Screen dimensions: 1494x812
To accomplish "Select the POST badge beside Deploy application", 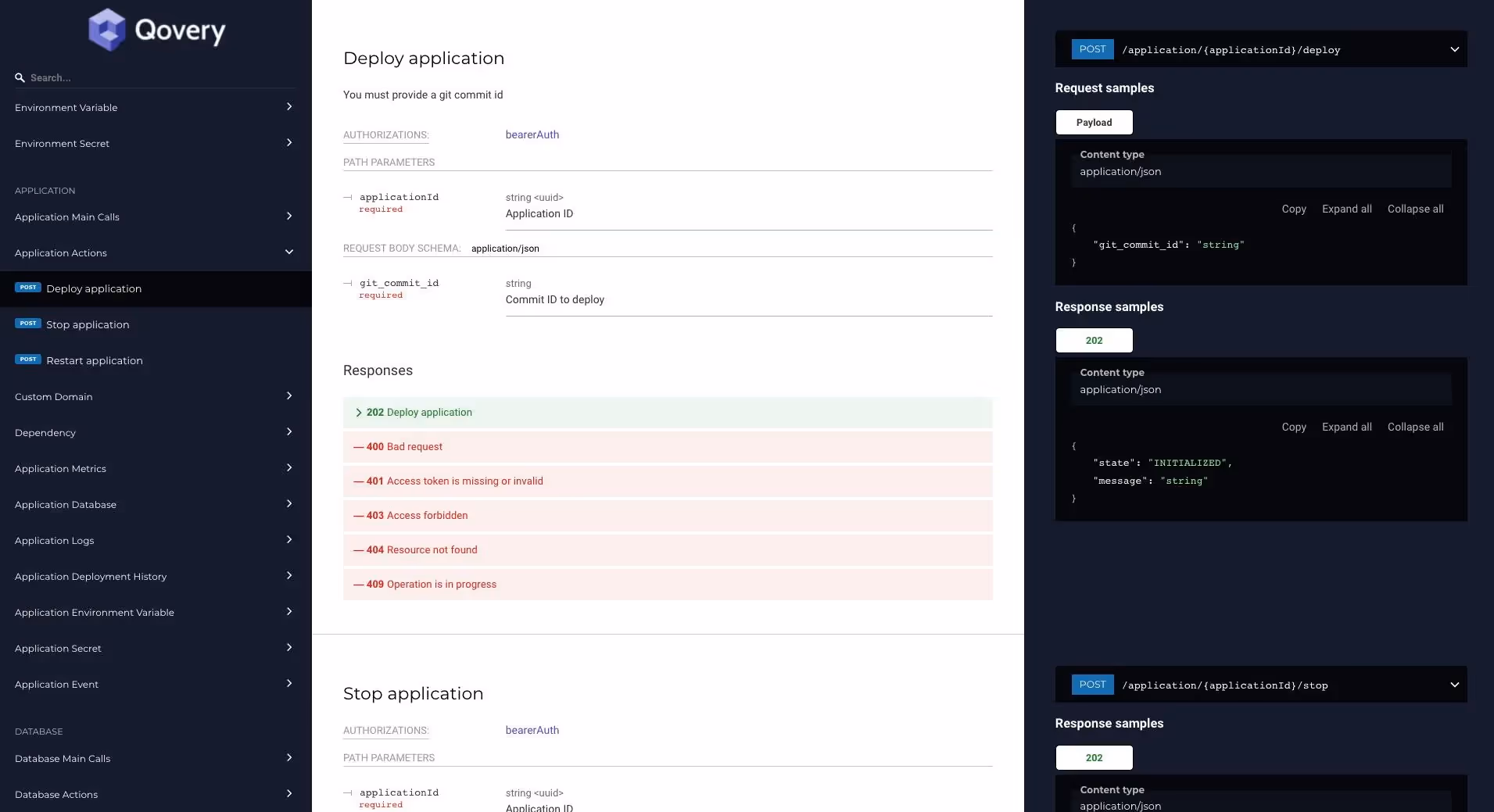I will (x=27, y=288).
